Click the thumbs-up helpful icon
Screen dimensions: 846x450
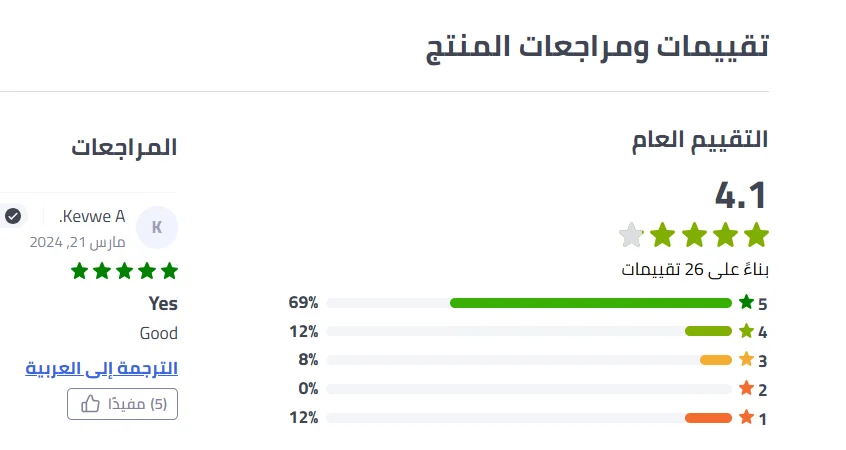[x=90, y=404]
